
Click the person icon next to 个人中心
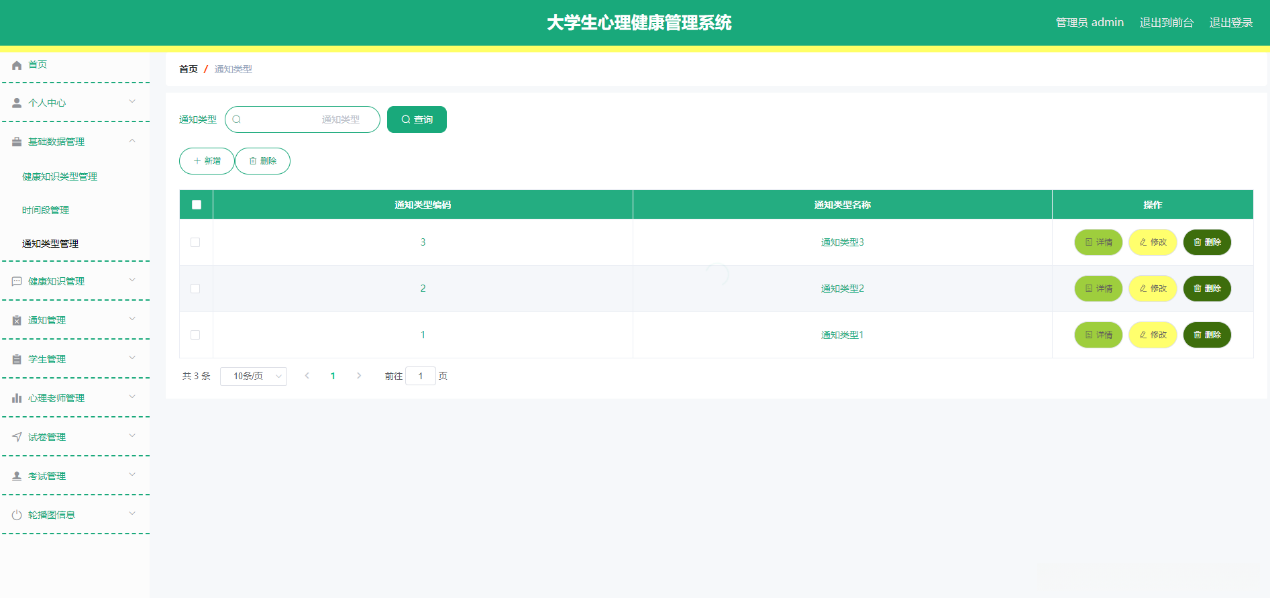pos(16,103)
